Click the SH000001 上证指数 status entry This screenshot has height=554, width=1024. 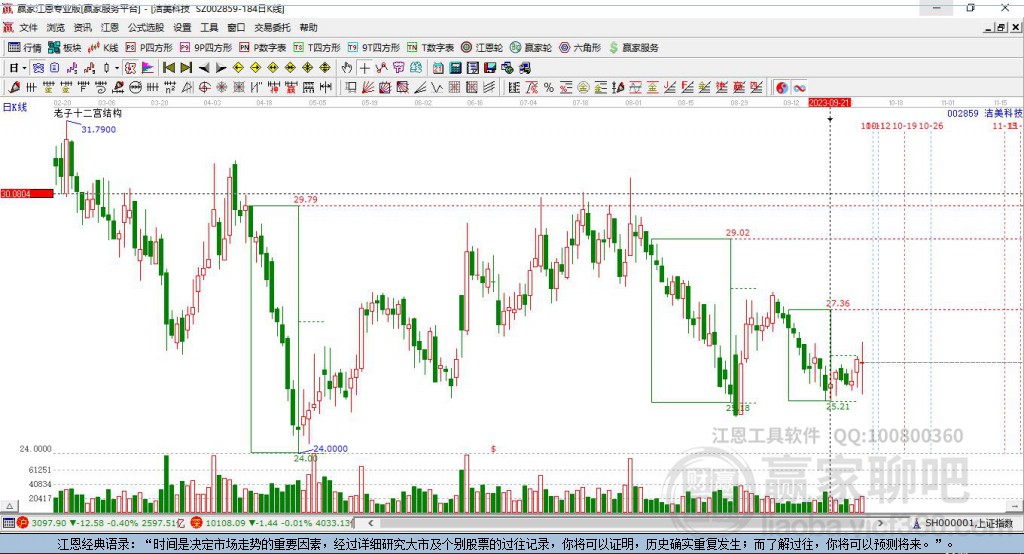(963, 523)
